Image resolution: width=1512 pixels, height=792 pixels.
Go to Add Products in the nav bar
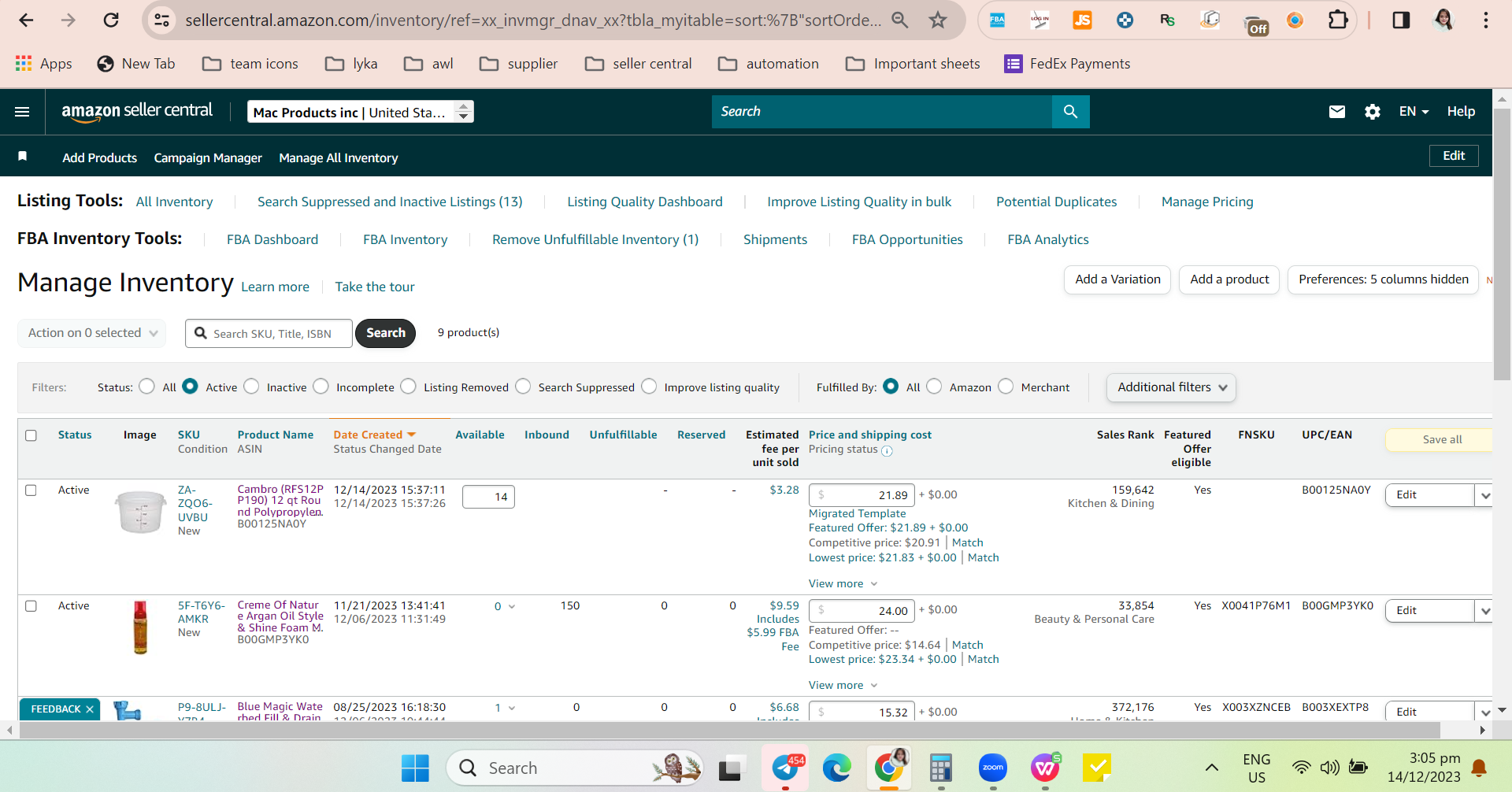click(x=100, y=157)
